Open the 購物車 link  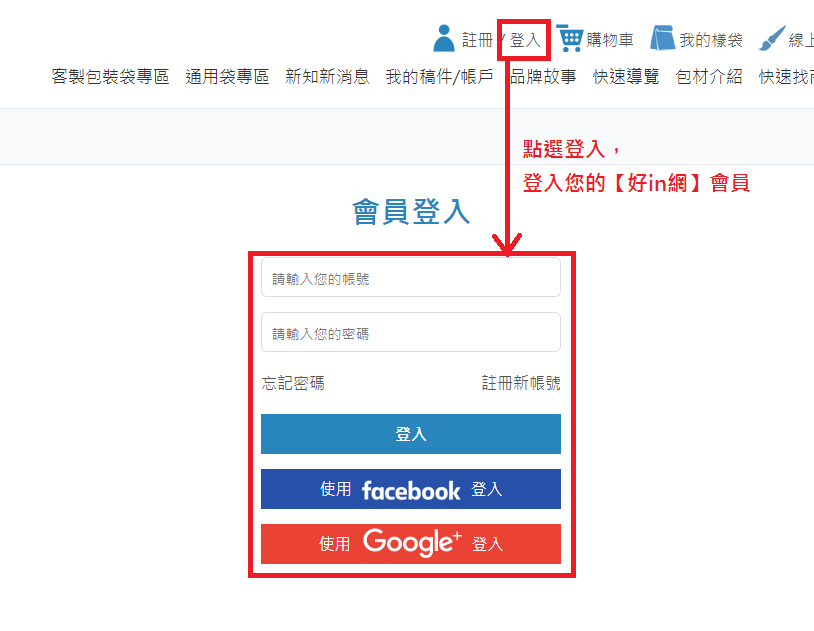point(610,40)
